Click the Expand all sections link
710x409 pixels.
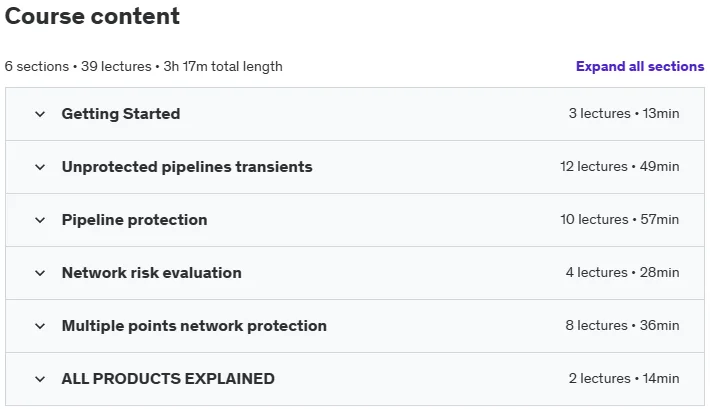[x=640, y=66]
